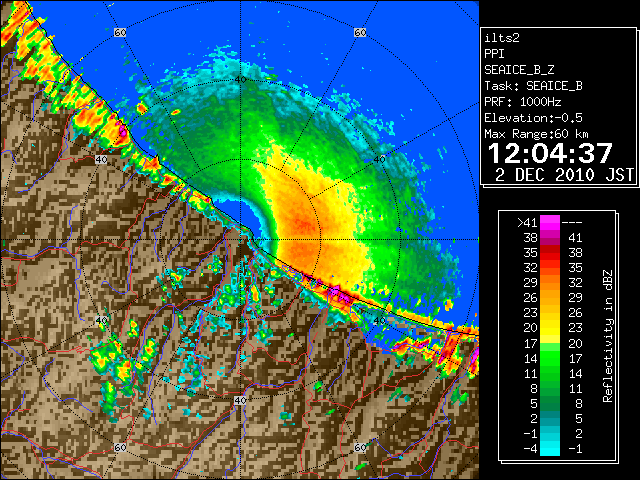Click the 60 km ring label in northeast
This screenshot has width=640, height=480.
[360, 32]
